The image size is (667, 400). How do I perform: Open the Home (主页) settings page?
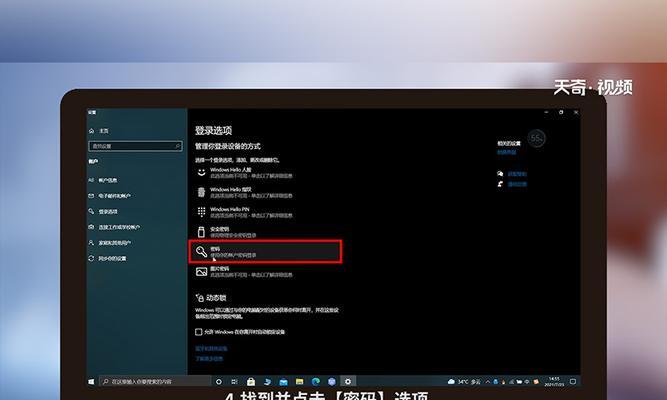tap(99, 131)
